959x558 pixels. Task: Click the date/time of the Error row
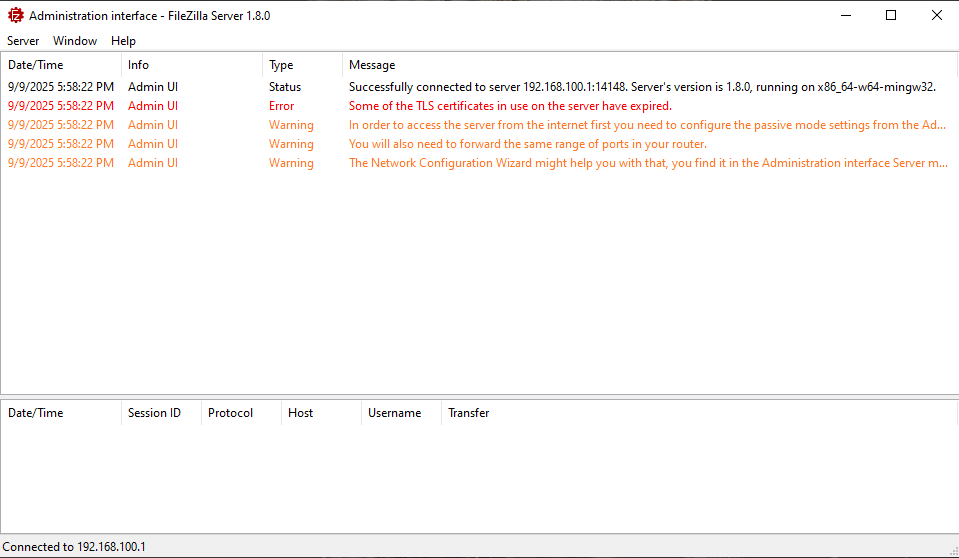coord(61,106)
